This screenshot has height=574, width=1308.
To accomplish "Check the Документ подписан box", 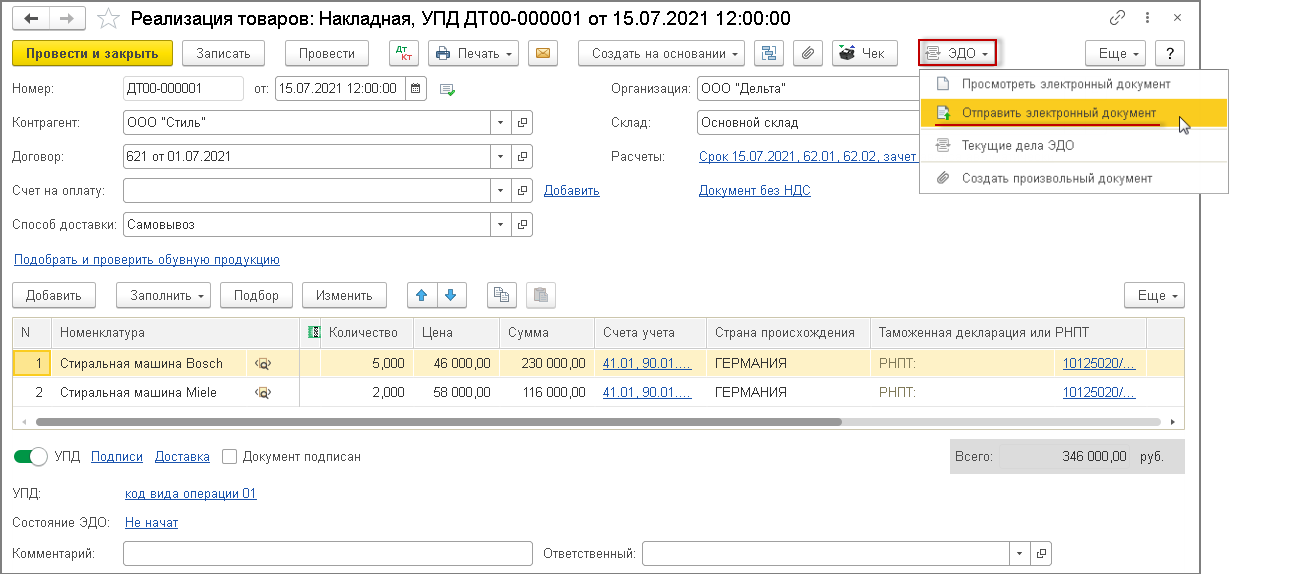I will (229, 456).
